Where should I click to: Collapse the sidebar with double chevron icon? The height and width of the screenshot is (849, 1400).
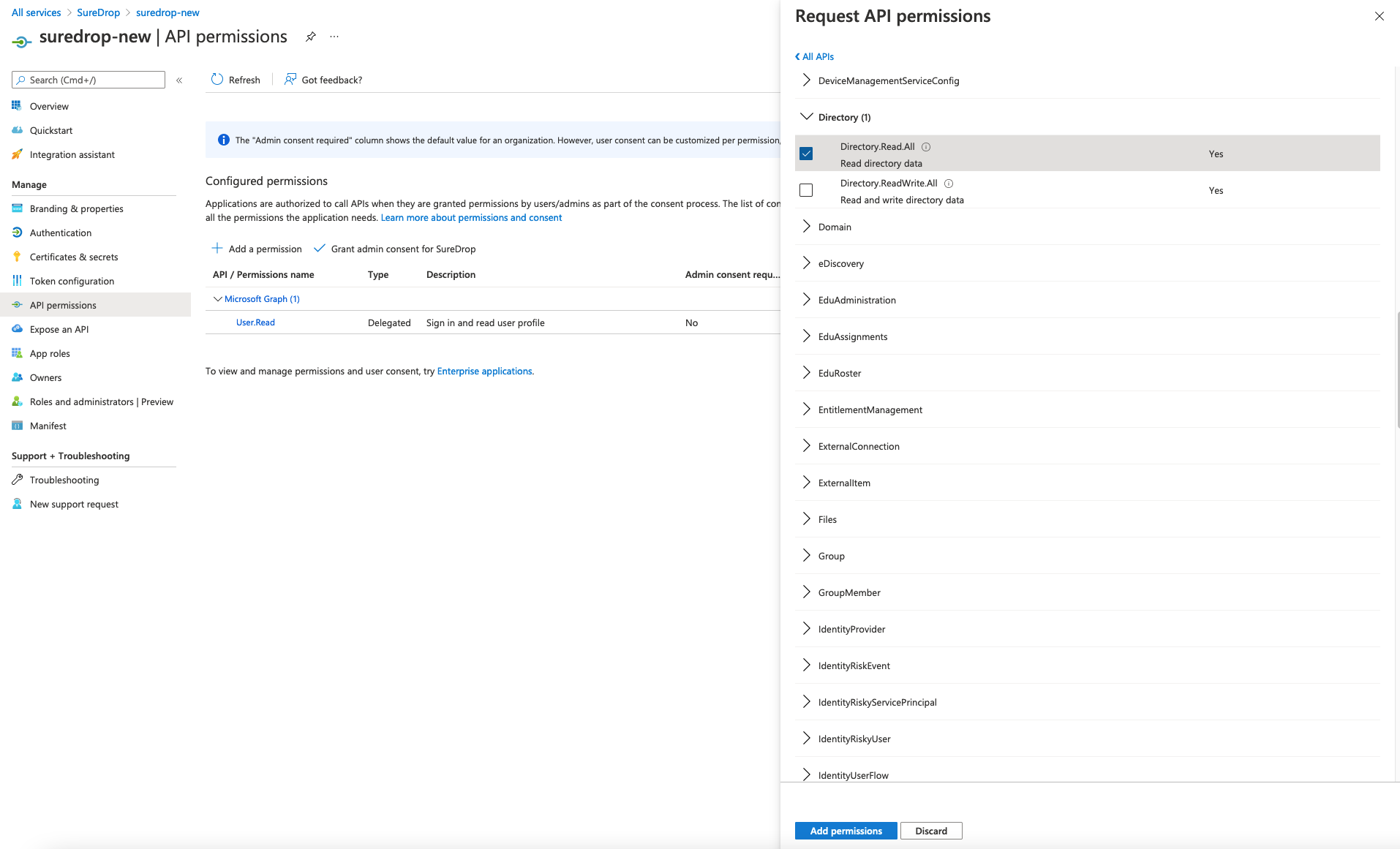[x=179, y=80]
